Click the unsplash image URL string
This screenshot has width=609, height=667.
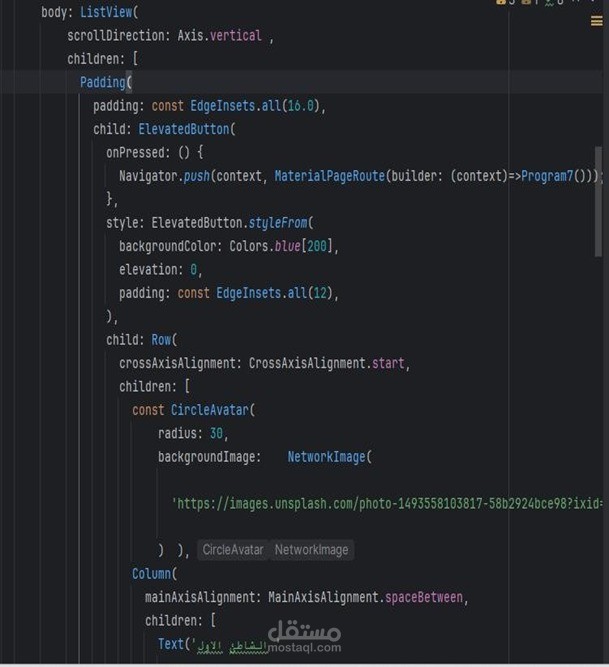tap(387, 504)
